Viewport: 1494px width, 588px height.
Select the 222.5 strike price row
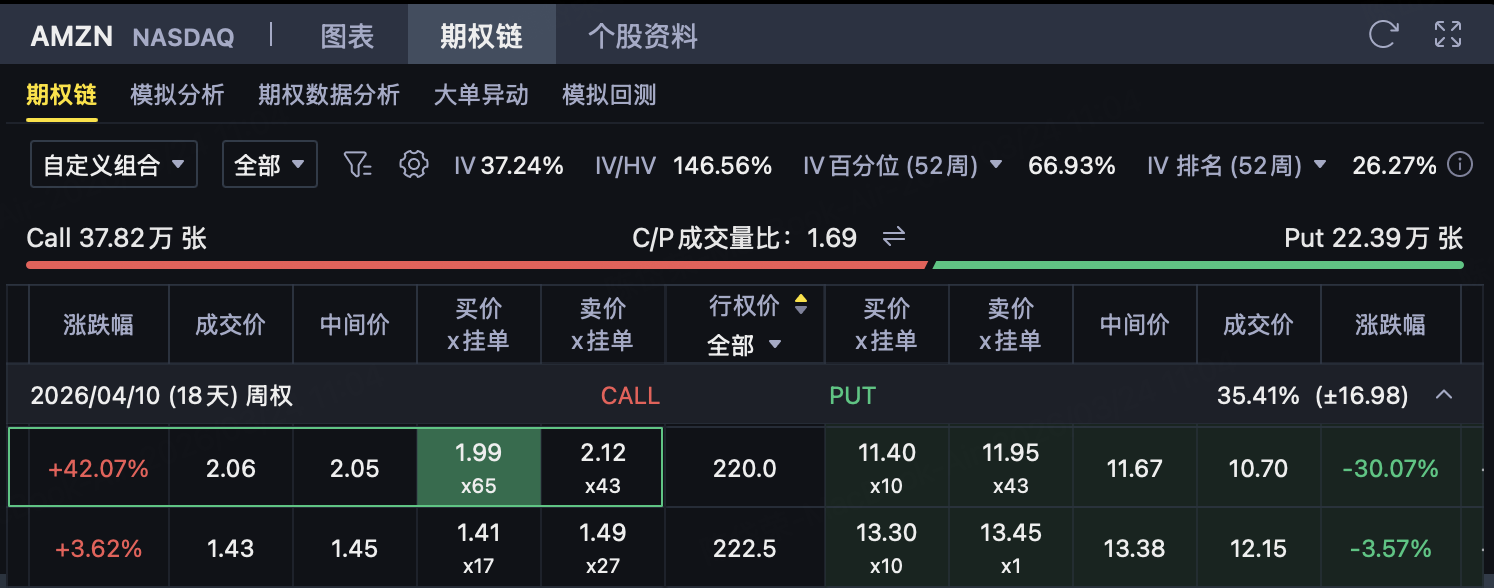coord(744,548)
